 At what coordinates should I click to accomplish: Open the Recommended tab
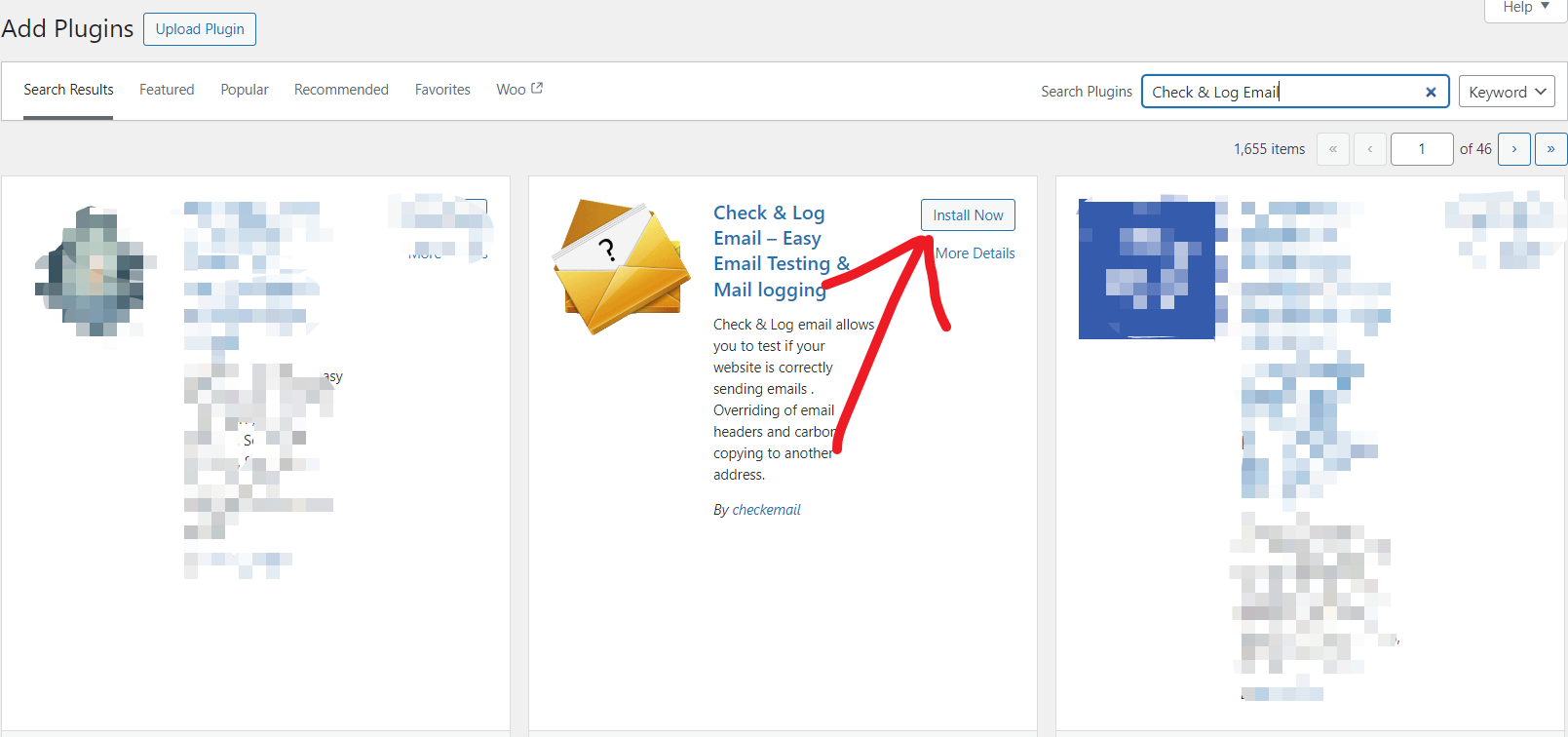(x=341, y=90)
